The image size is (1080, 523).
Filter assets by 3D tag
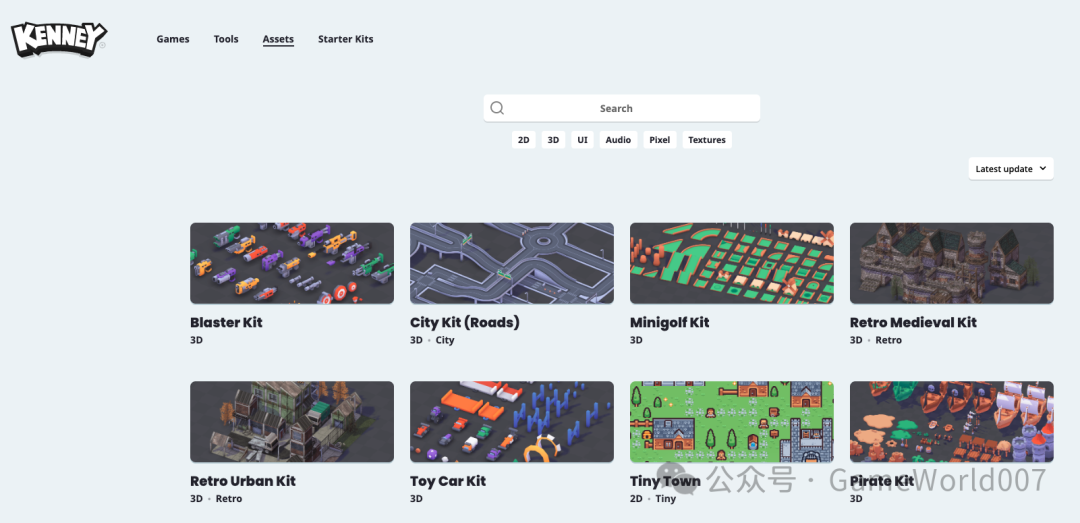[553, 140]
